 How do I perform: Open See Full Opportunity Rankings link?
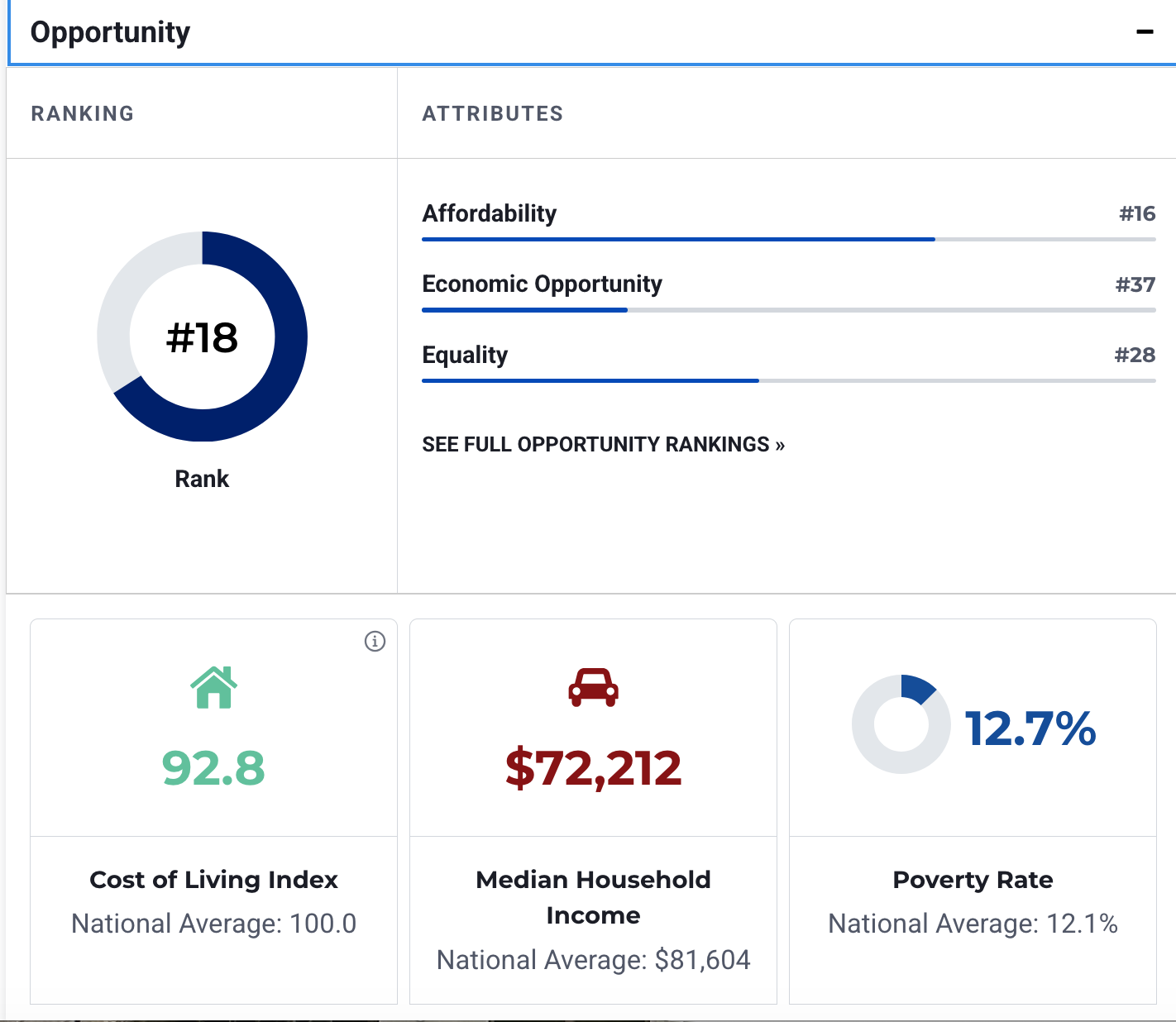coord(603,444)
